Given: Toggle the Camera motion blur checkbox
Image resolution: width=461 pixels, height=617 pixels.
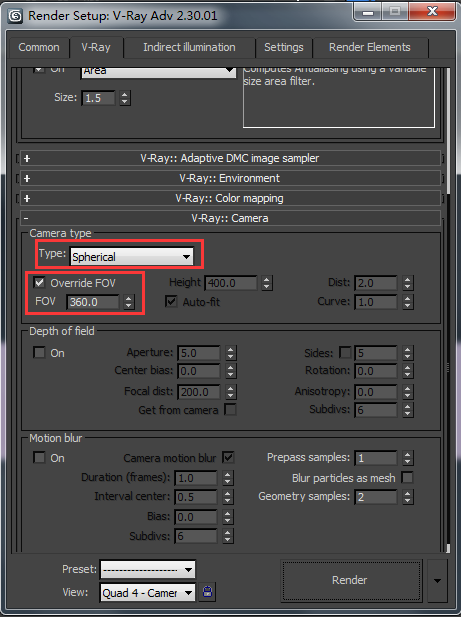Looking at the screenshot, I should 228,458.
